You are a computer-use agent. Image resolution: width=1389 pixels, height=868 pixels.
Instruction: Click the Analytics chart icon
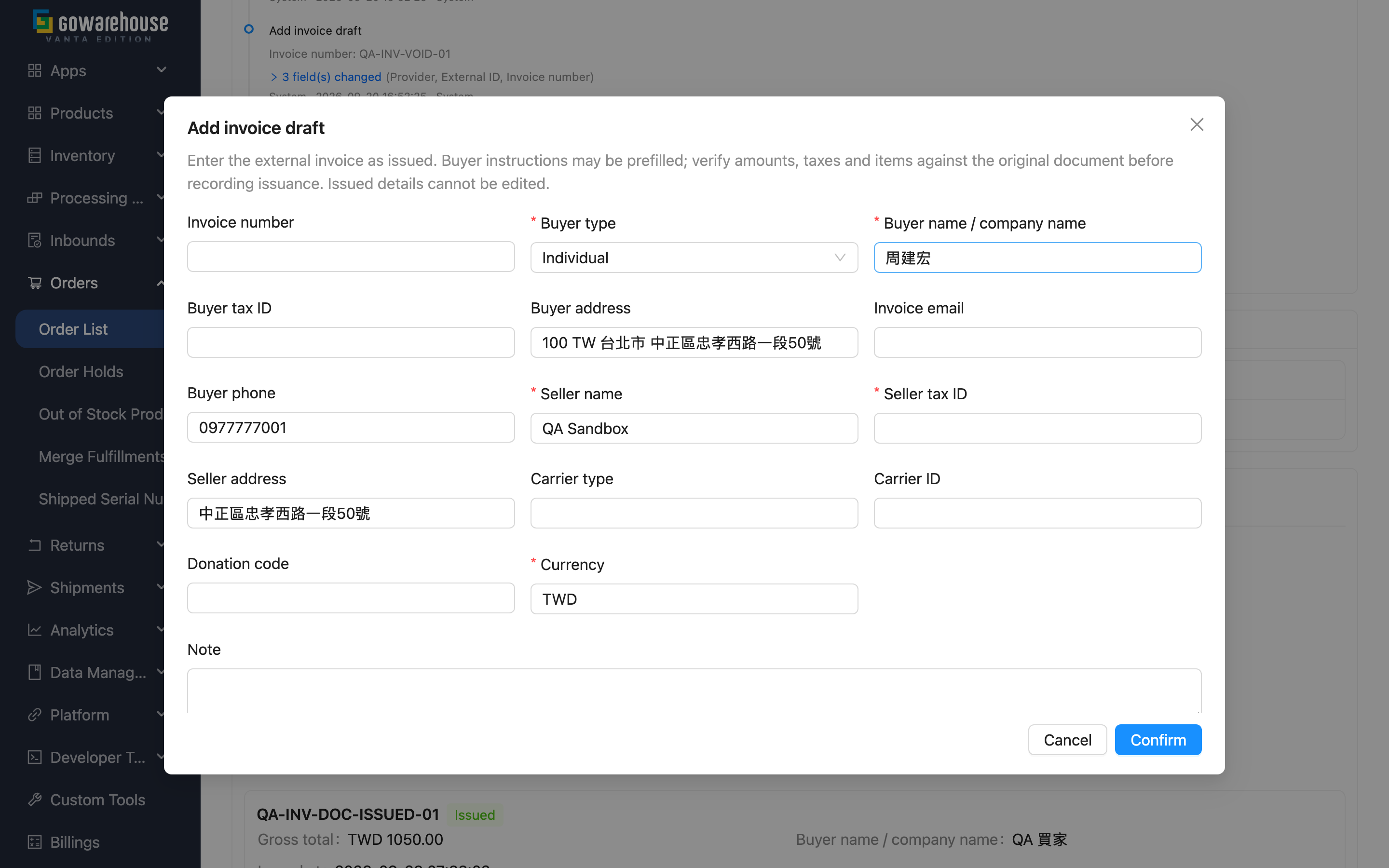pyautogui.click(x=34, y=630)
